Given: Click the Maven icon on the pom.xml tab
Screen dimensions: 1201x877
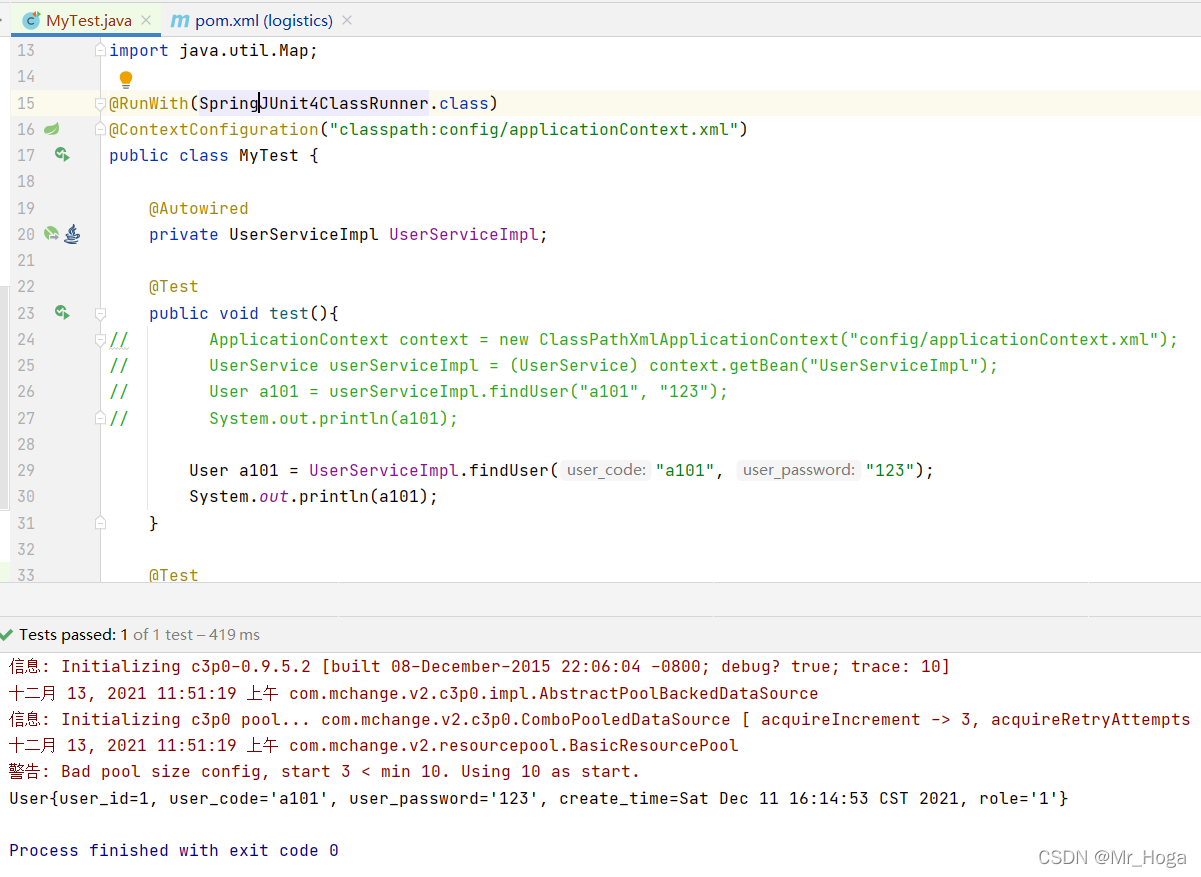Looking at the screenshot, I should (x=178, y=19).
